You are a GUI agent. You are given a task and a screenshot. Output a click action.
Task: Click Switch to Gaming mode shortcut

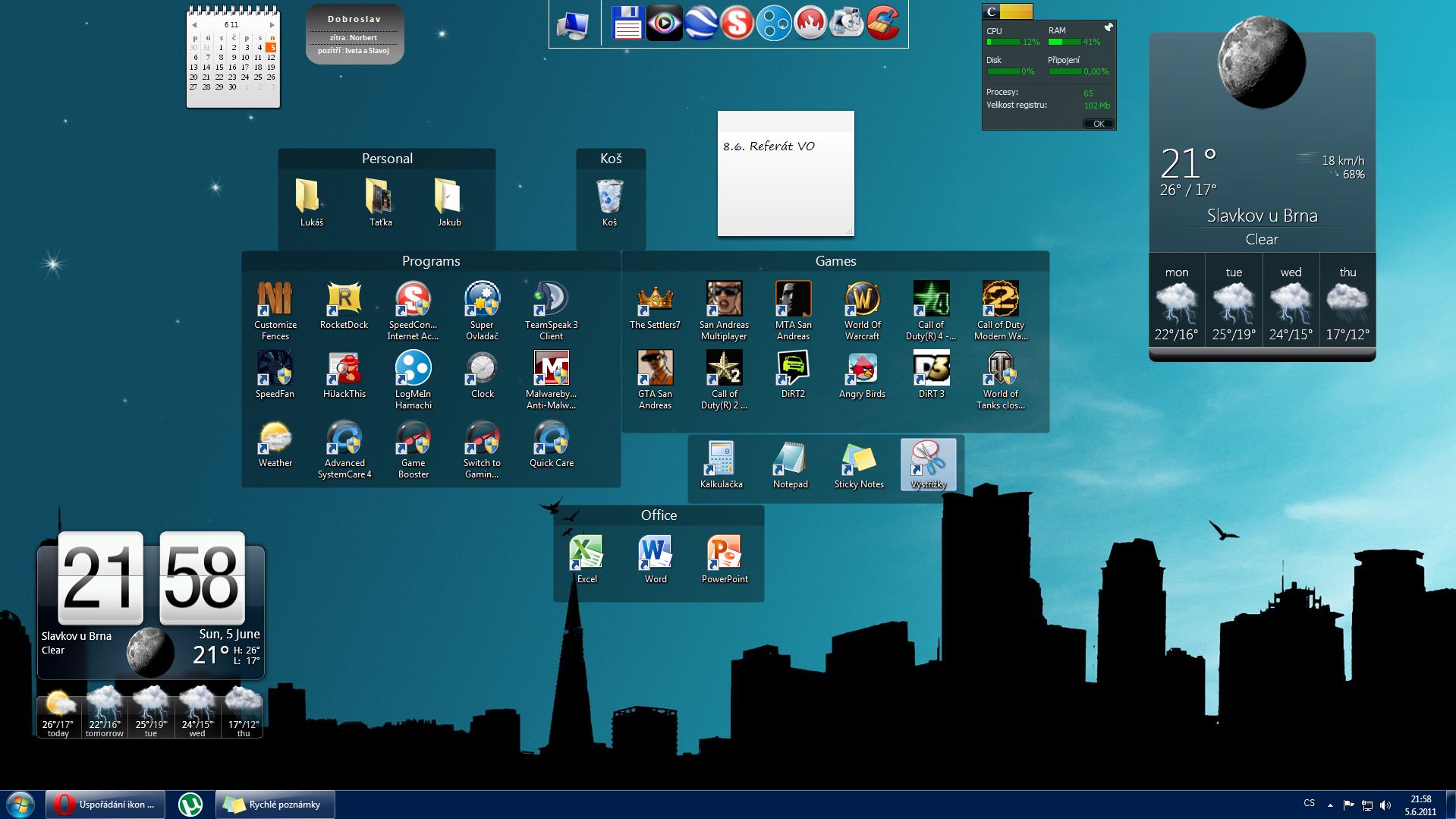482,449
